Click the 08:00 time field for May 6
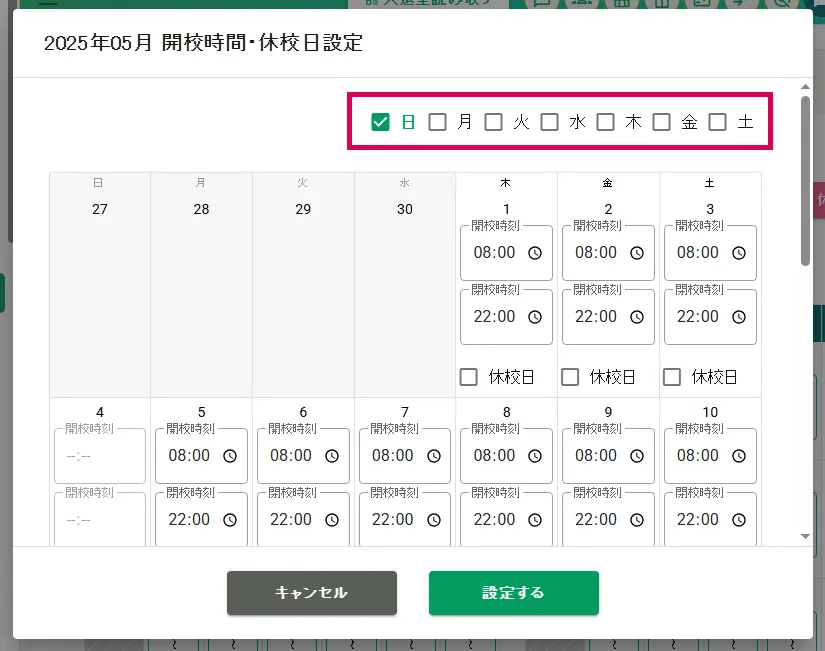The image size is (825, 651). coord(291,456)
